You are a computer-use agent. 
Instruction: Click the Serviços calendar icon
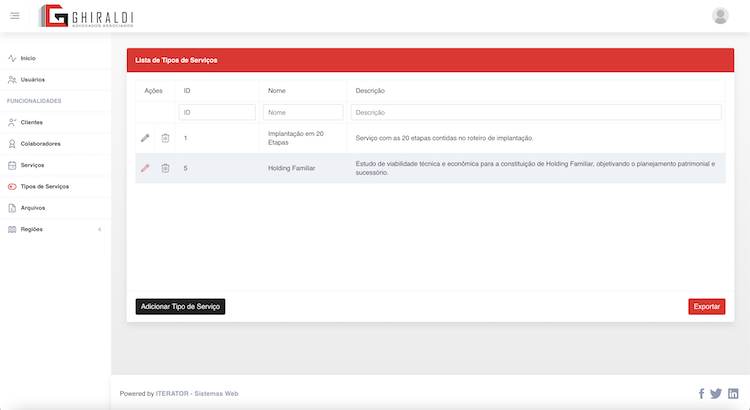pos(12,166)
